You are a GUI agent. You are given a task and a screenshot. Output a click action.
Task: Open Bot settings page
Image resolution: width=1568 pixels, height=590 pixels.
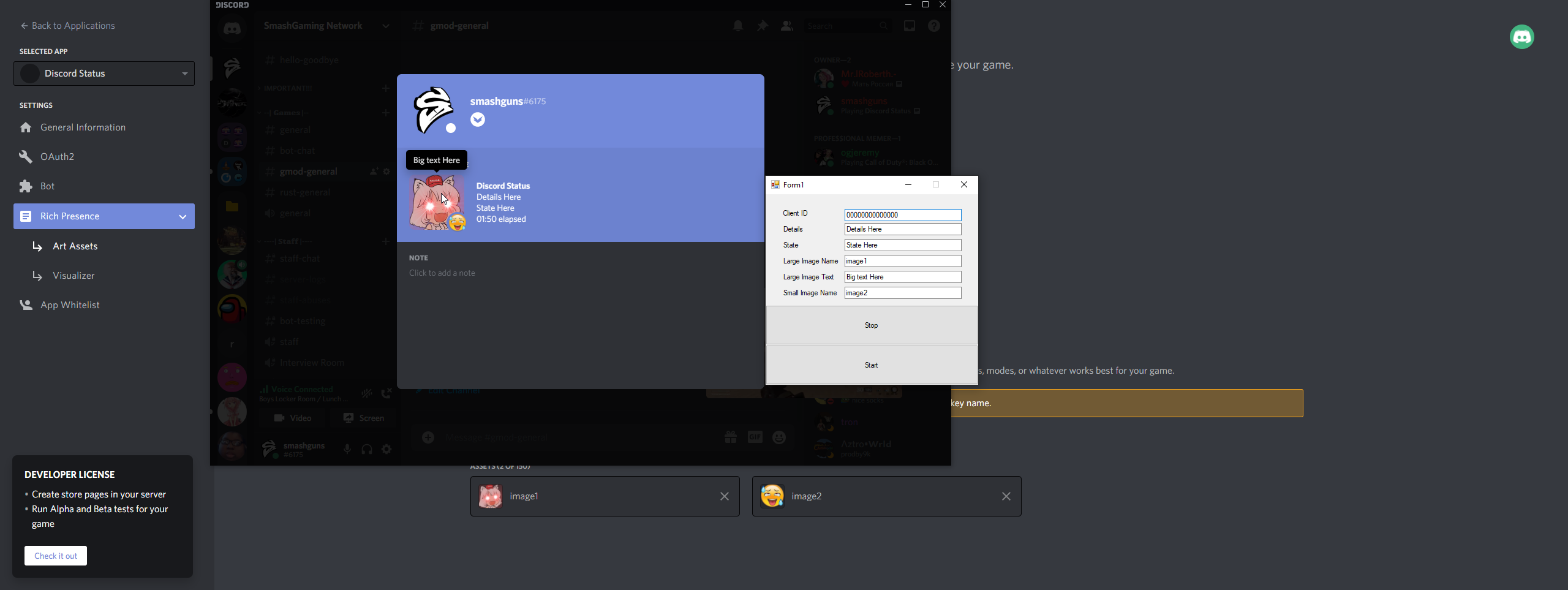pos(47,186)
